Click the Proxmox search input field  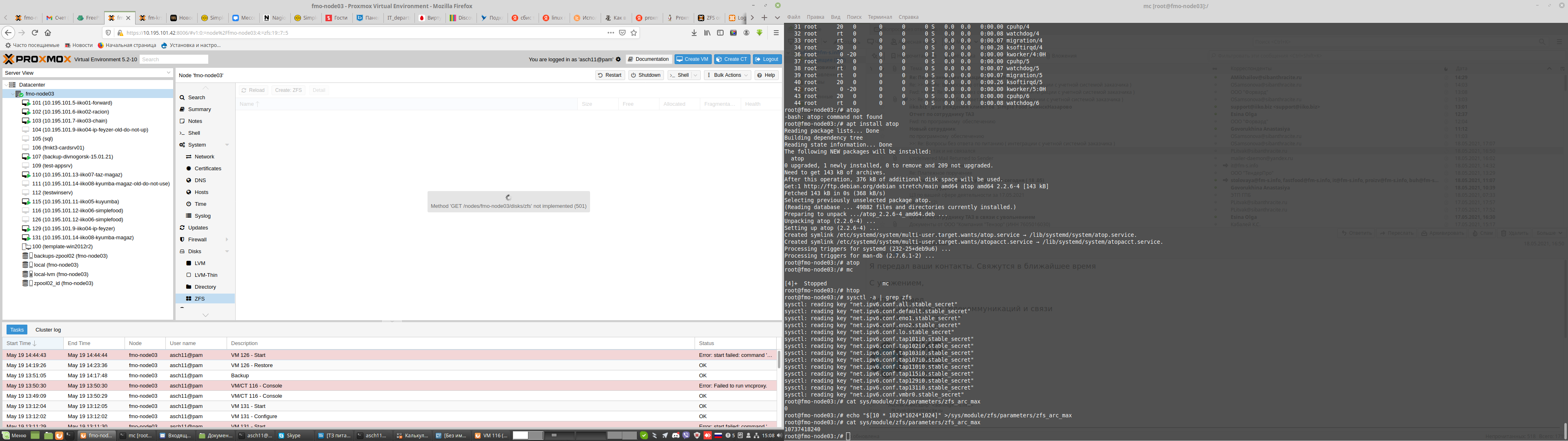click(x=174, y=60)
